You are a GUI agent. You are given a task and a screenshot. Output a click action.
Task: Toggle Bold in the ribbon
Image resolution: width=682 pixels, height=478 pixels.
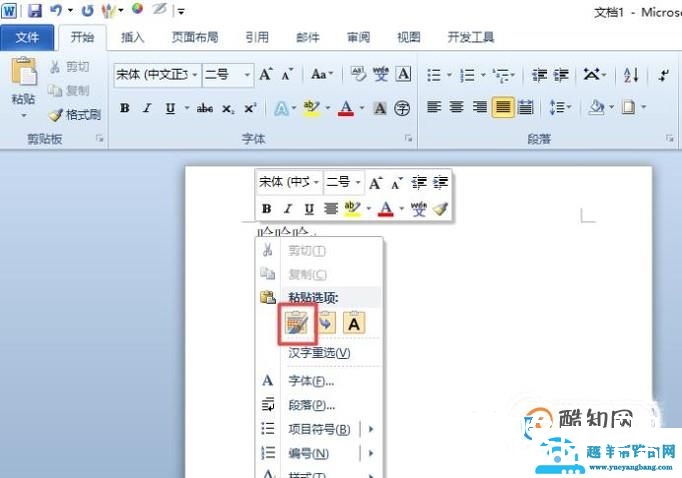(x=125, y=108)
